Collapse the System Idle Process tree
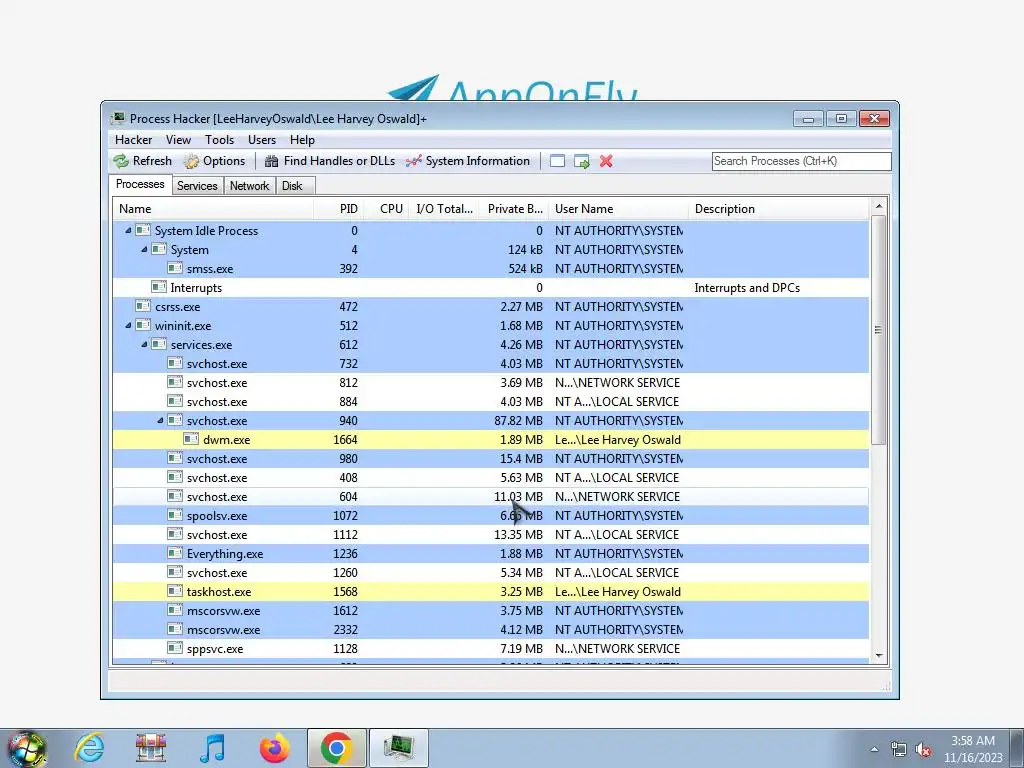The height and width of the screenshot is (768, 1024). tap(128, 231)
